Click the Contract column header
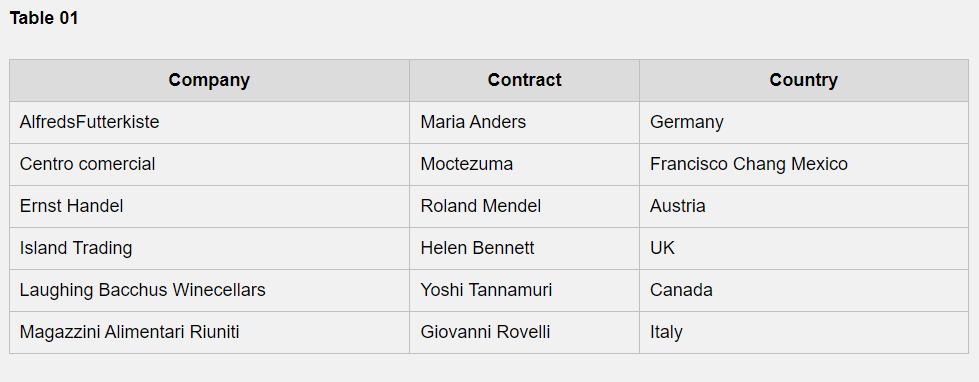The image size is (979, 382). [524, 81]
